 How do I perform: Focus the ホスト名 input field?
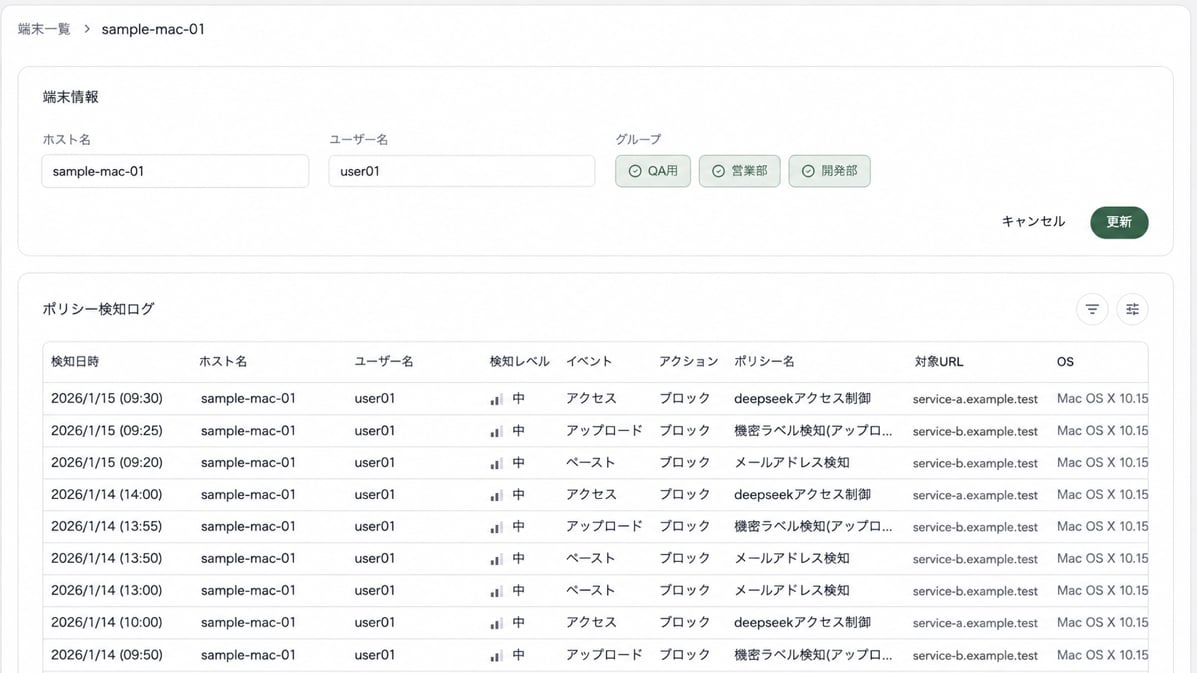pos(175,171)
